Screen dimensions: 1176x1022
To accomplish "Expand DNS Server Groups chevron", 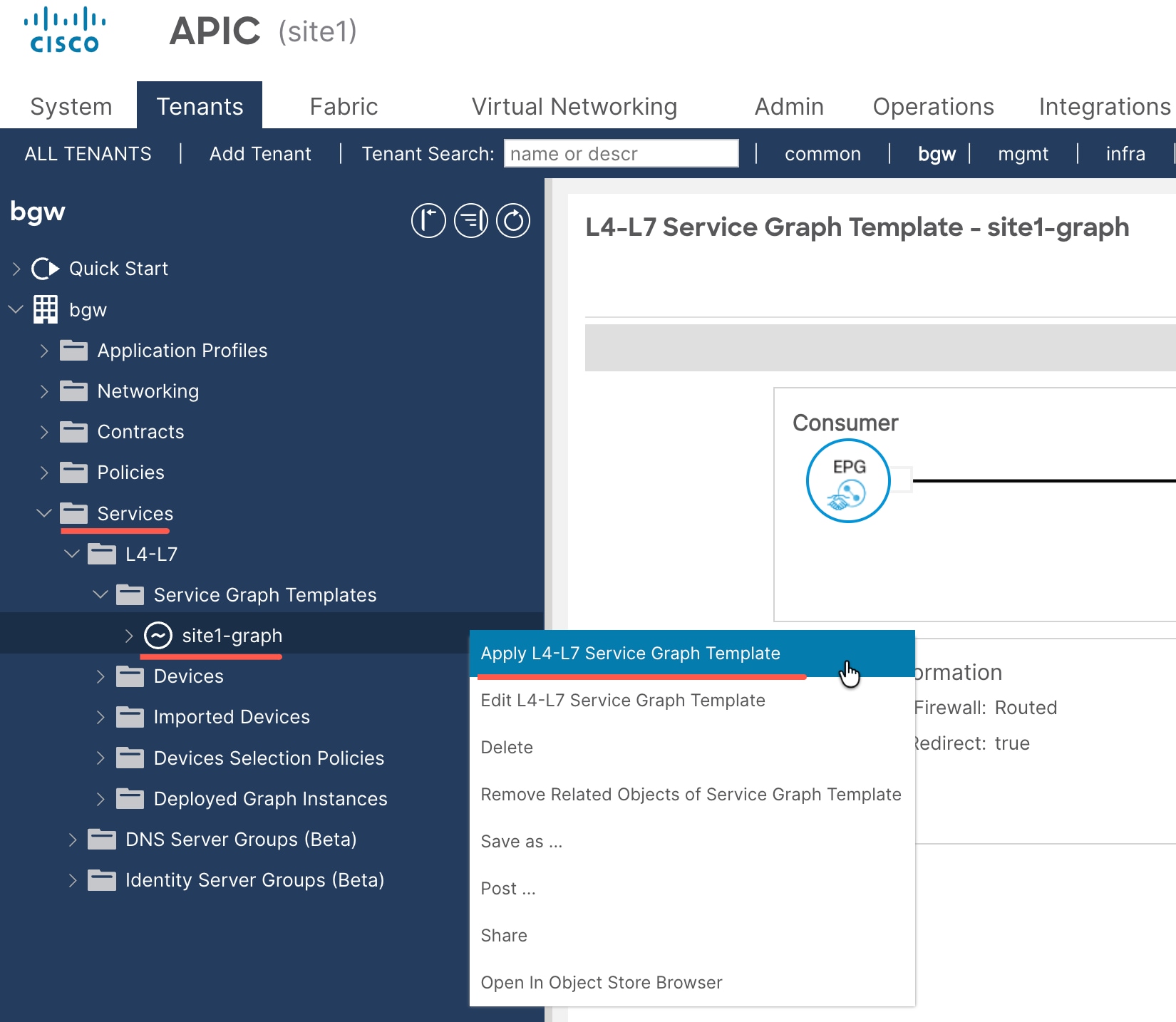I will 73,840.
